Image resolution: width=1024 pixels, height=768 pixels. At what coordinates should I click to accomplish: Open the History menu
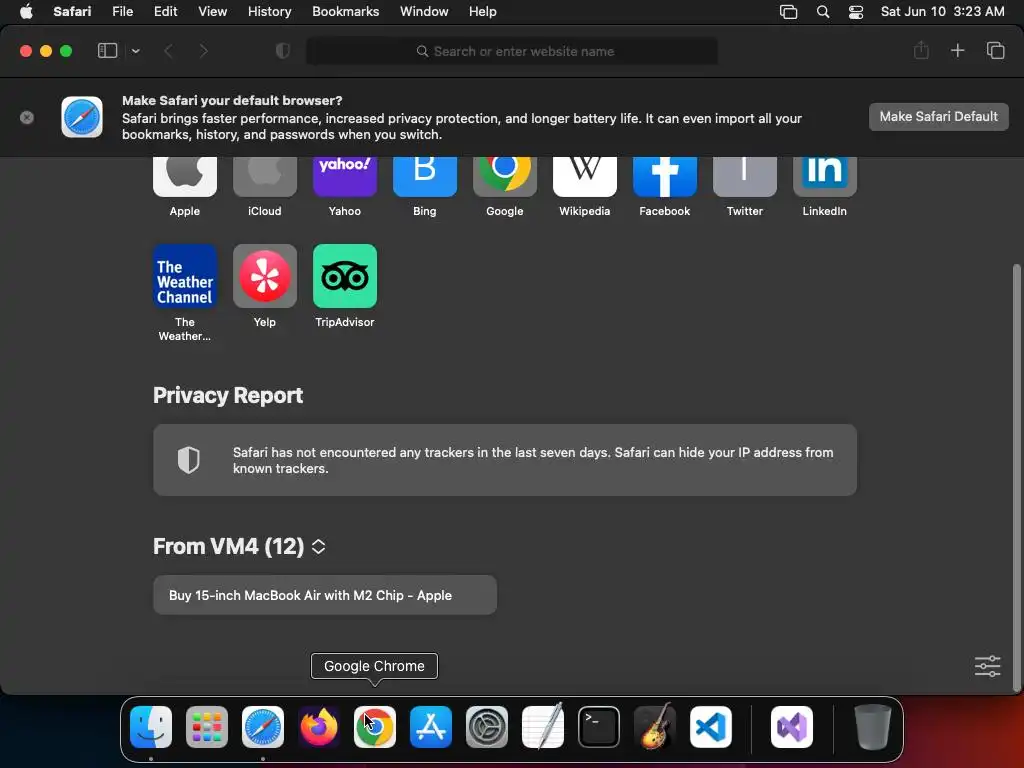pyautogui.click(x=270, y=12)
